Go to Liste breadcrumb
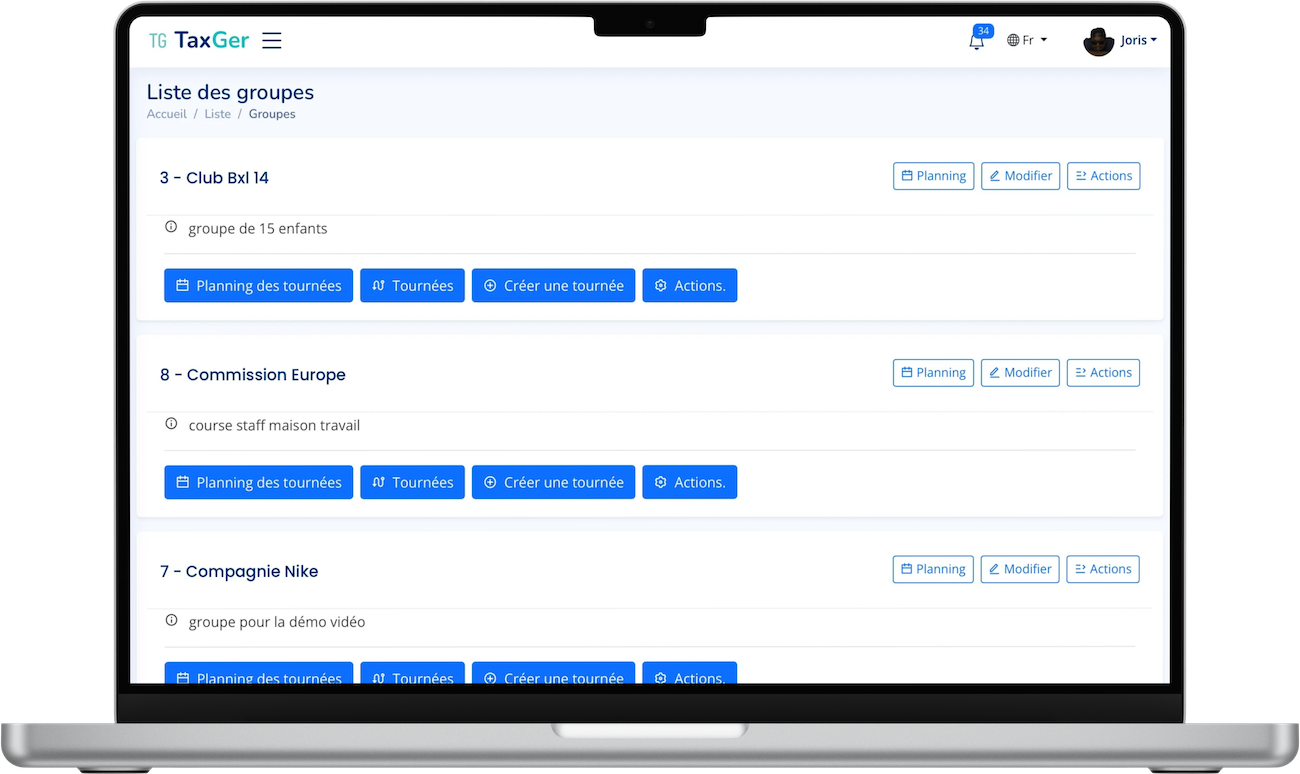The height and width of the screenshot is (774, 1300). 217,114
